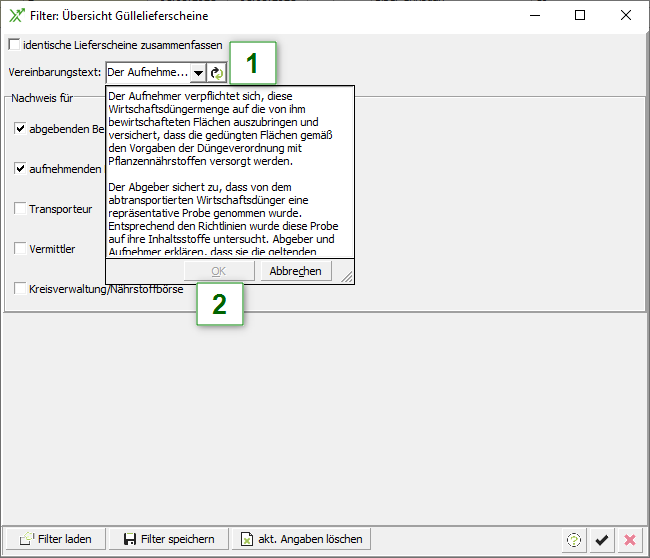650x558 pixels.
Task: Maximize the filter window
Action: [580, 16]
